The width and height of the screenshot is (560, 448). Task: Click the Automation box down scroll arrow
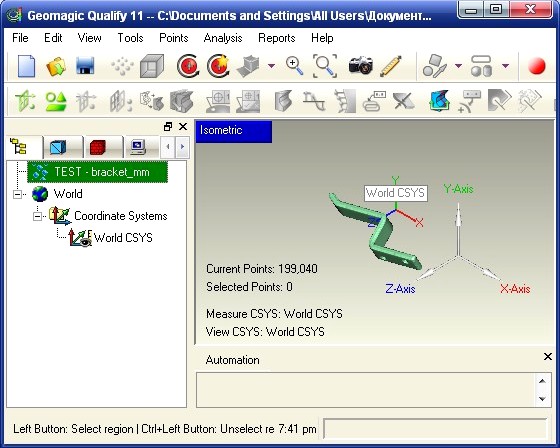tap(542, 399)
